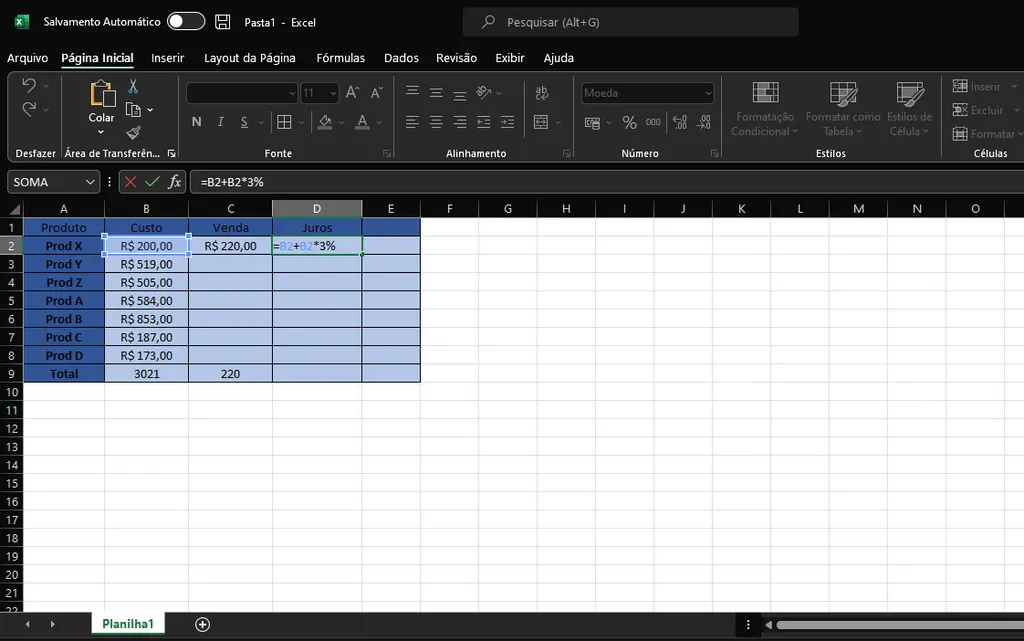Viewport: 1024px width, 641px height.
Task: Apply the percentage number format
Action: [x=629, y=122]
